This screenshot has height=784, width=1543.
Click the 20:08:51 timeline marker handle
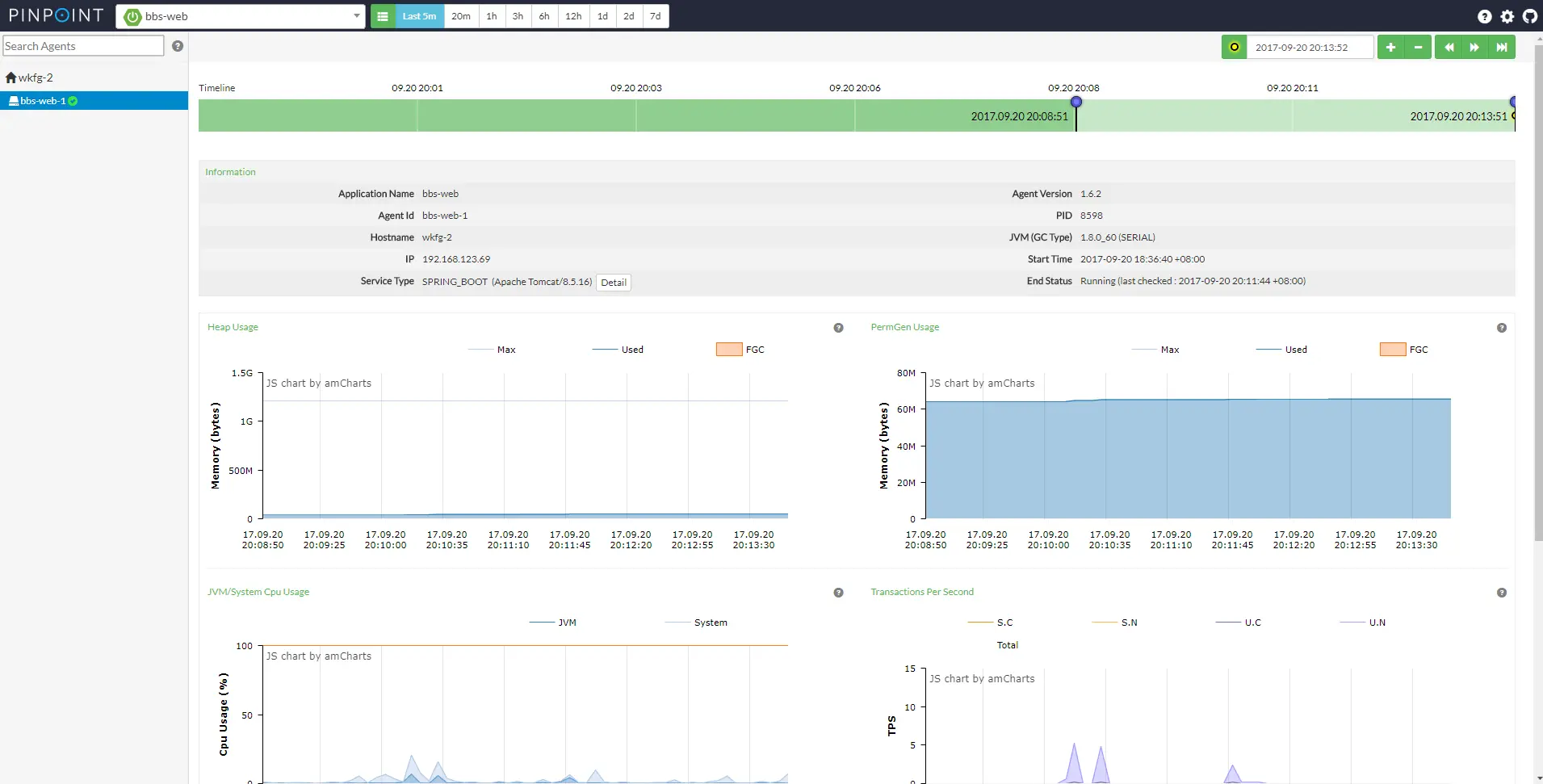1076,102
